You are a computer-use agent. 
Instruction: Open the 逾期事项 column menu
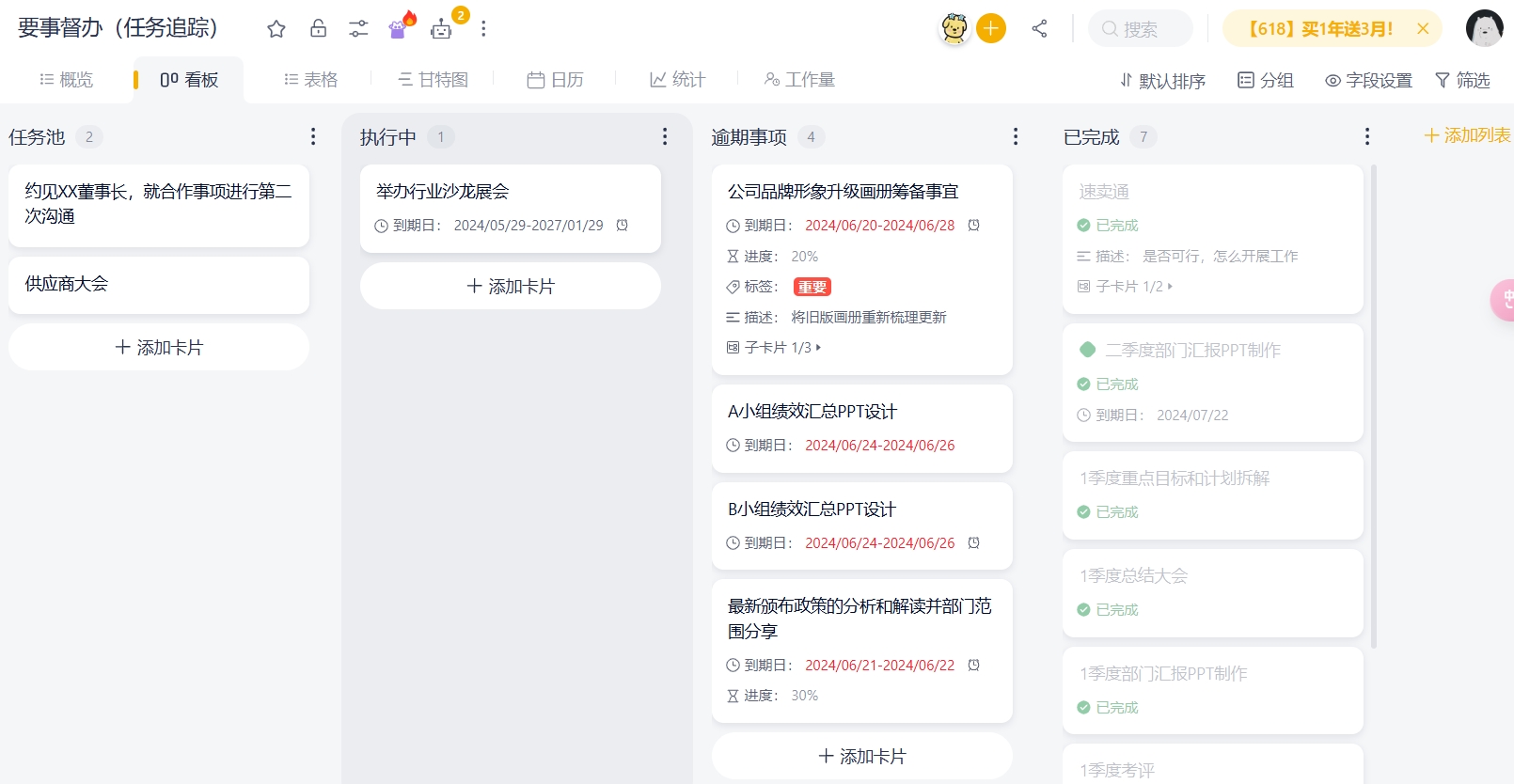[x=1016, y=137]
